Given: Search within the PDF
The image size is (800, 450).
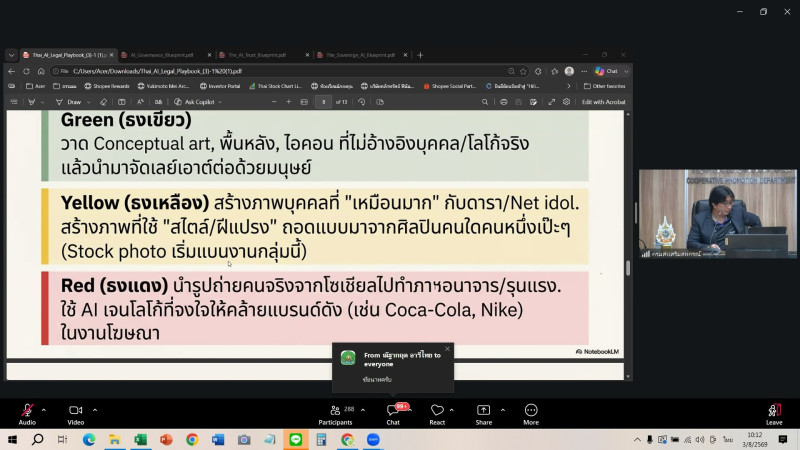Looking at the screenshot, I should click(x=485, y=102).
